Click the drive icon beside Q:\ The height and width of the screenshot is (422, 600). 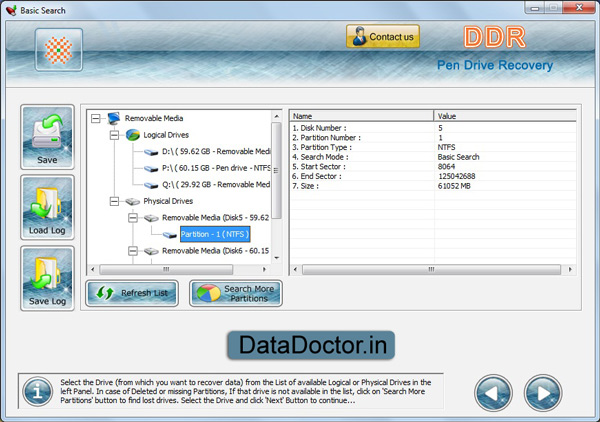point(151,186)
